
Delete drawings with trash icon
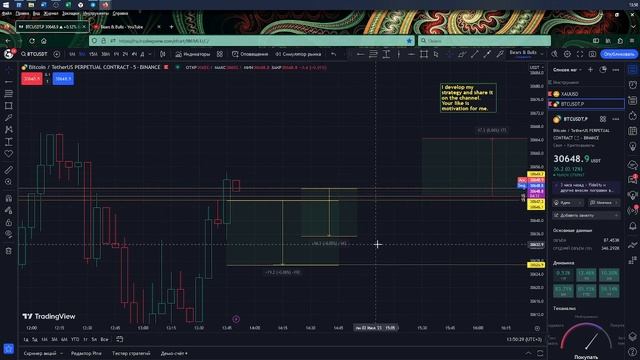[8, 251]
